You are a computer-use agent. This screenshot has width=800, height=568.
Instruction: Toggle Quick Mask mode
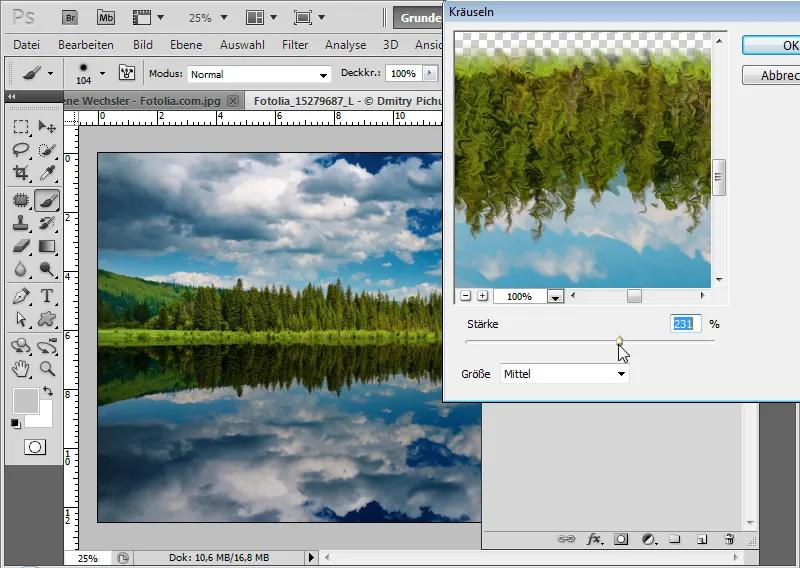tap(35, 448)
